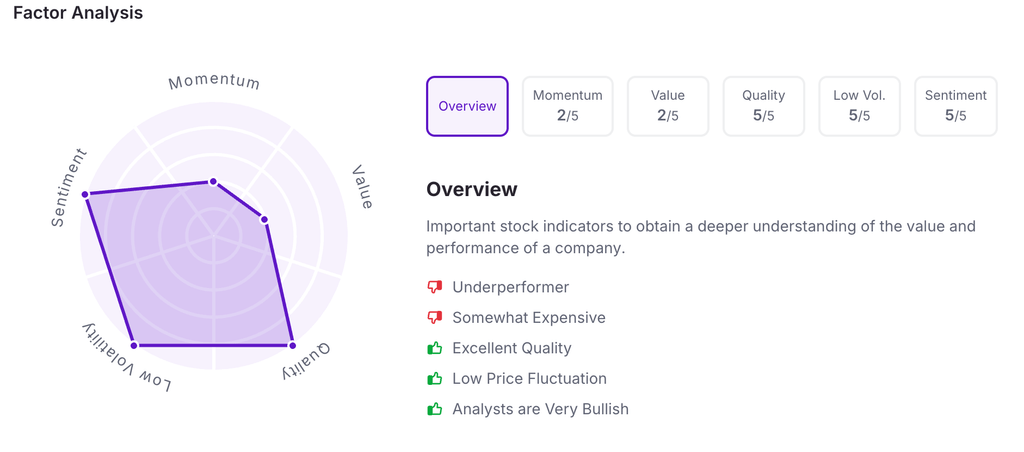The width and height of the screenshot is (1024, 452).
Task: Select the Low Vol. 5/5 tab
Action: point(859,106)
